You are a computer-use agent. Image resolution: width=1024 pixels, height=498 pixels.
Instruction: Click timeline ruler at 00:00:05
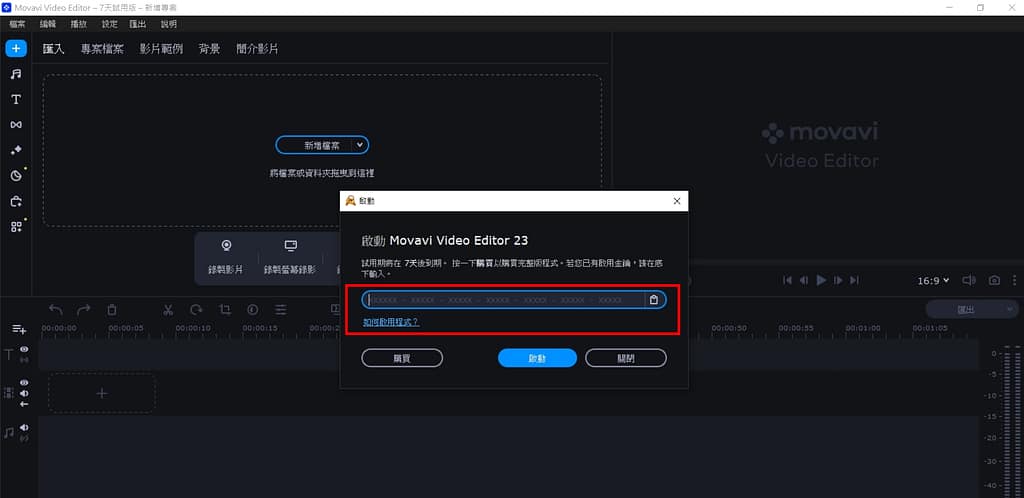click(x=125, y=328)
